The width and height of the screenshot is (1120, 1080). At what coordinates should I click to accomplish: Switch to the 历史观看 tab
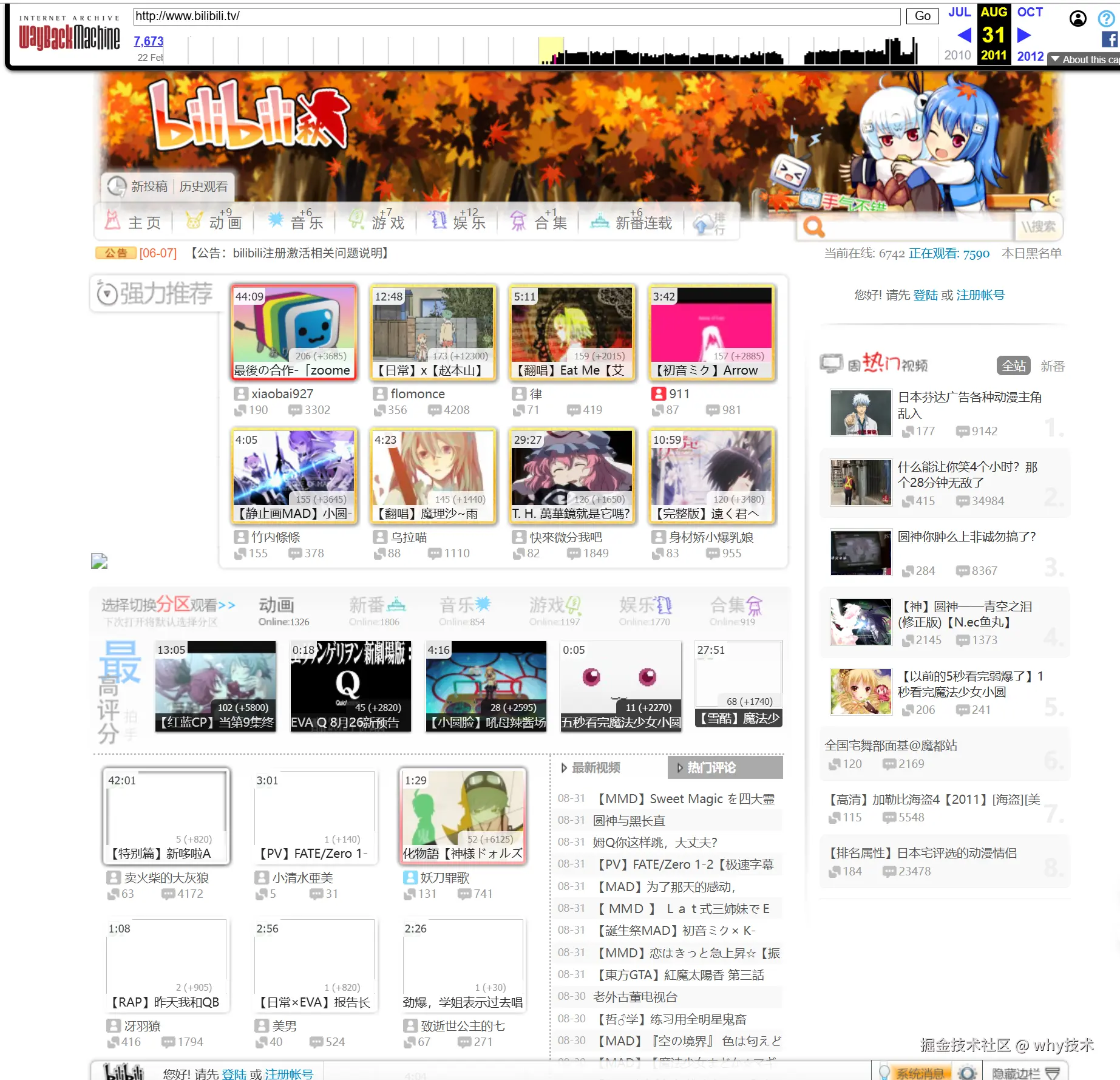tap(203, 186)
